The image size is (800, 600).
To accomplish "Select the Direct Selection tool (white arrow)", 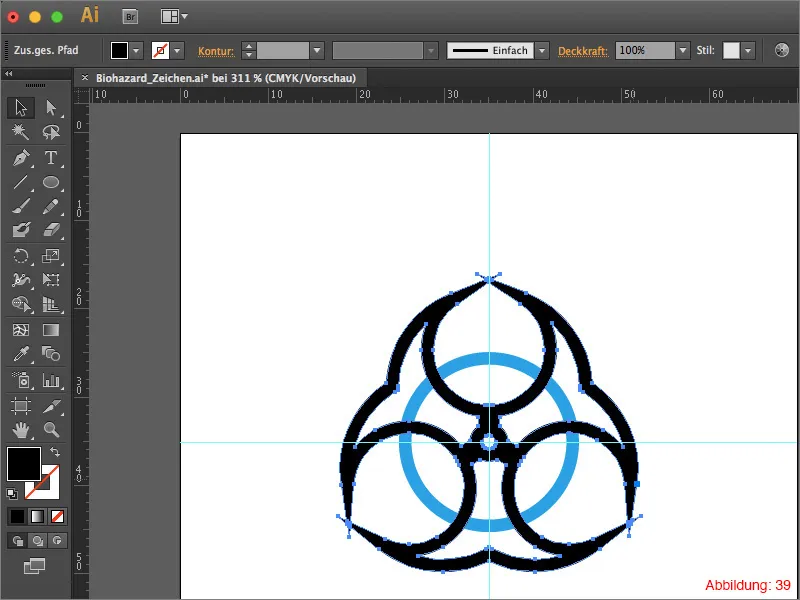I will click(51, 108).
